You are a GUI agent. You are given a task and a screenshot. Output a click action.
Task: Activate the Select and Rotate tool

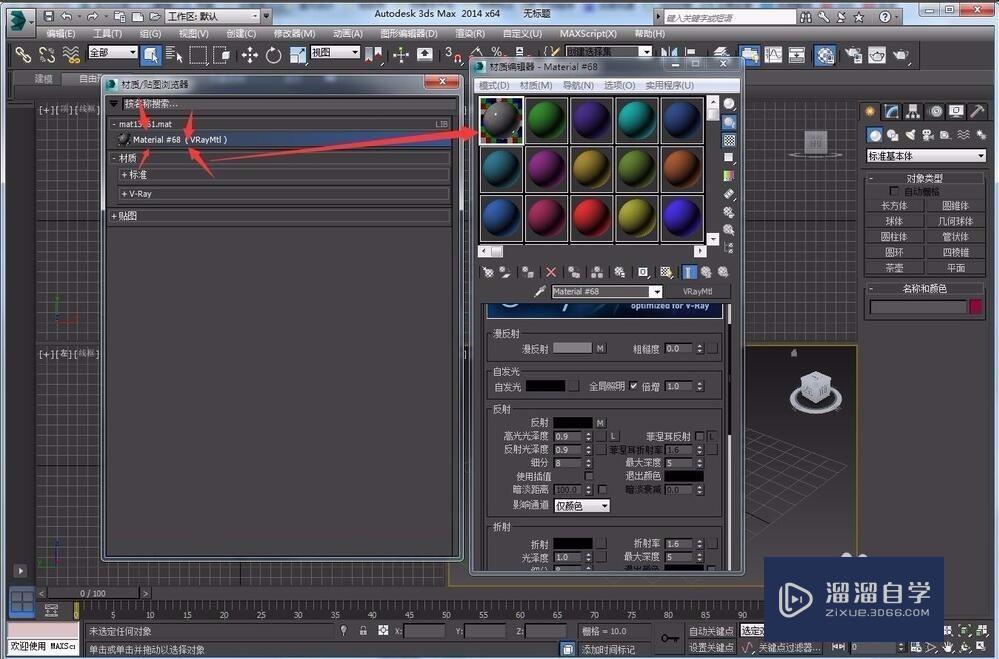point(273,55)
